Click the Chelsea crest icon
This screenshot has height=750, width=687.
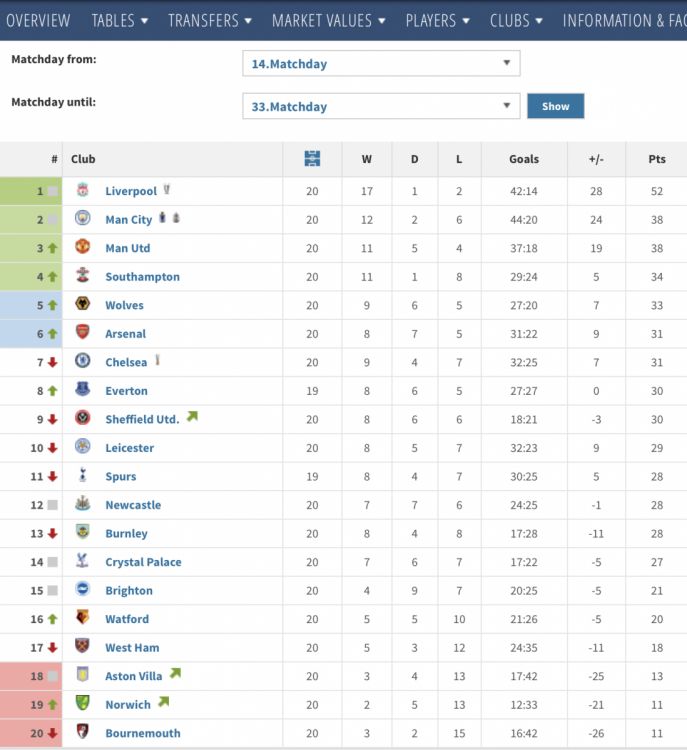[x=83, y=362]
